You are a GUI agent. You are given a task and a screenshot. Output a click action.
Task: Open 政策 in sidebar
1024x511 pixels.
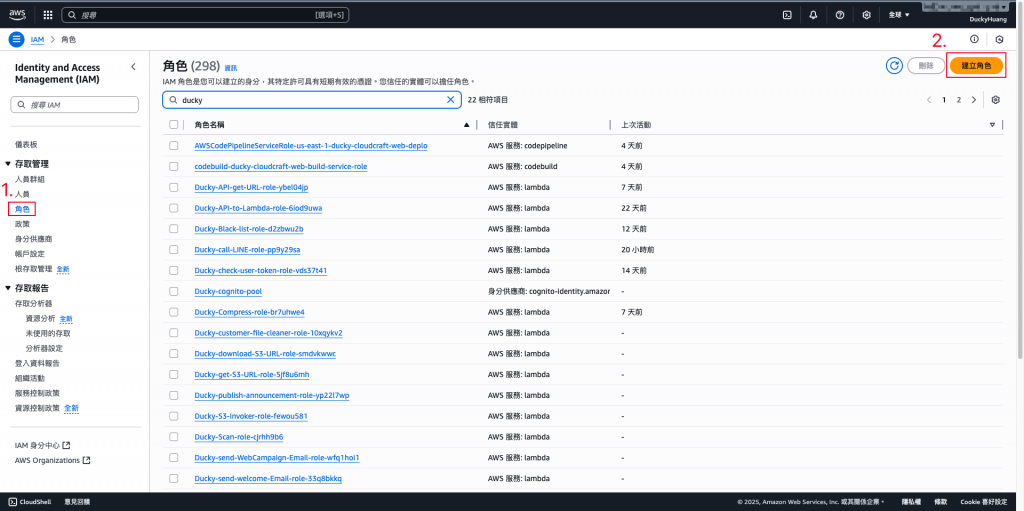click(x=22, y=224)
